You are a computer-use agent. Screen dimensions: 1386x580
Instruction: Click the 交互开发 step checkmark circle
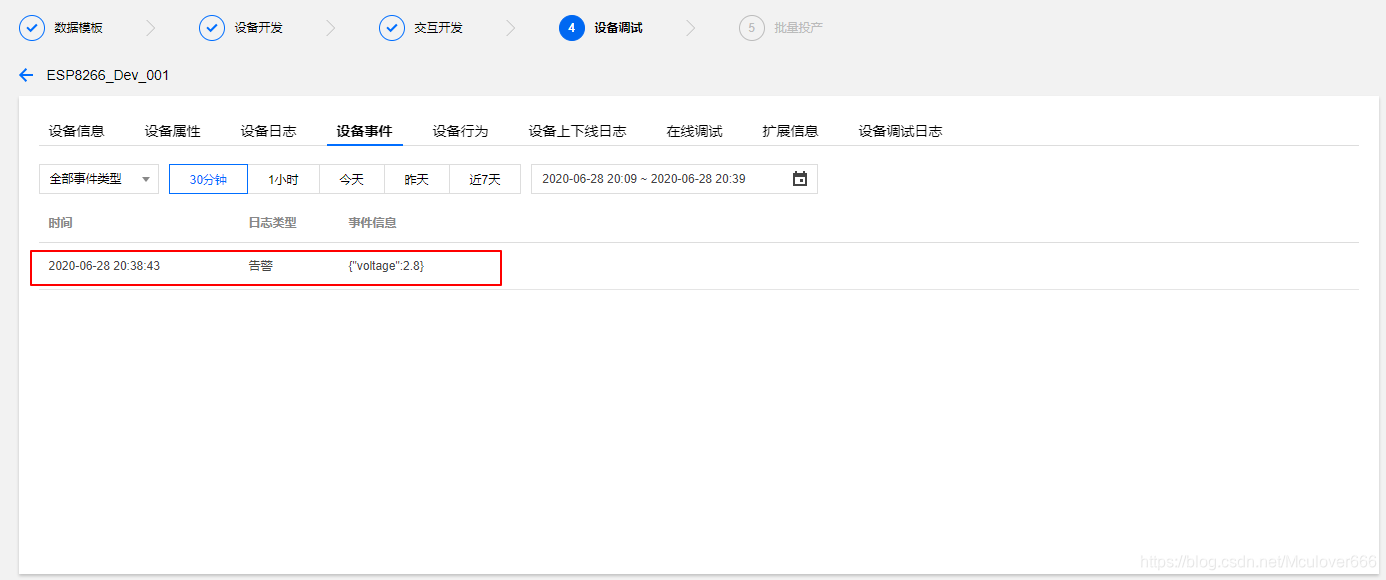(392, 28)
